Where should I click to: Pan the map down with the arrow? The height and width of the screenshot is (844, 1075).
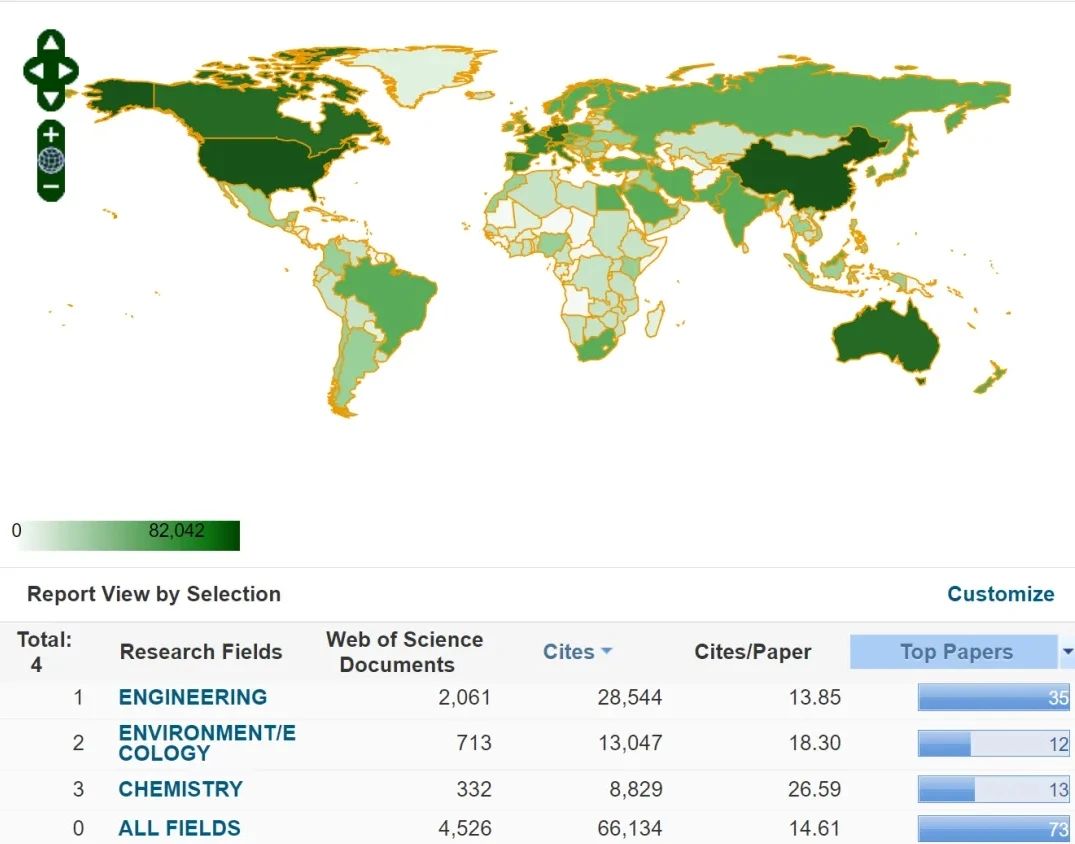tap(51, 98)
